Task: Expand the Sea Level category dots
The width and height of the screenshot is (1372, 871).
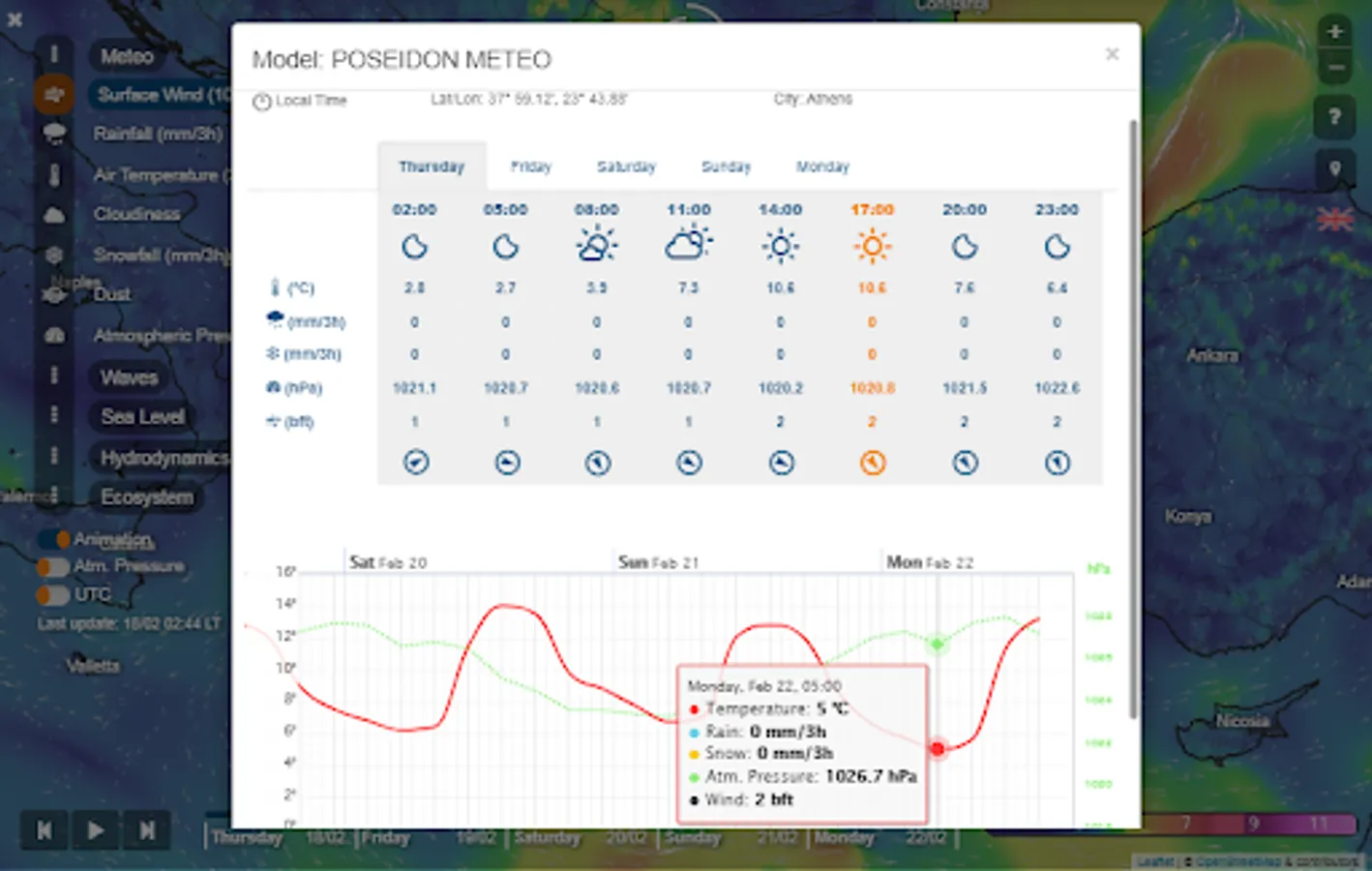Action: pyautogui.click(x=54, y=416)
